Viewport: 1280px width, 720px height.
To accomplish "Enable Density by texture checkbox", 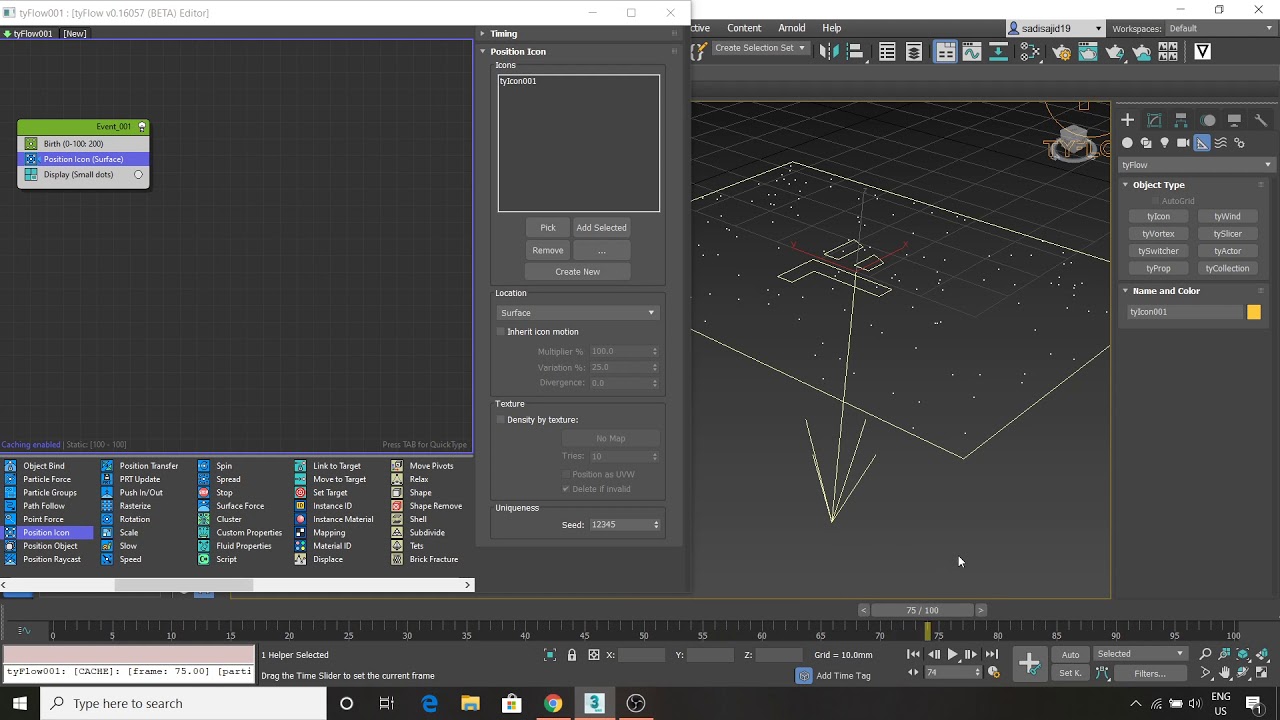I will pyautogui.click(x=502, y=420).
